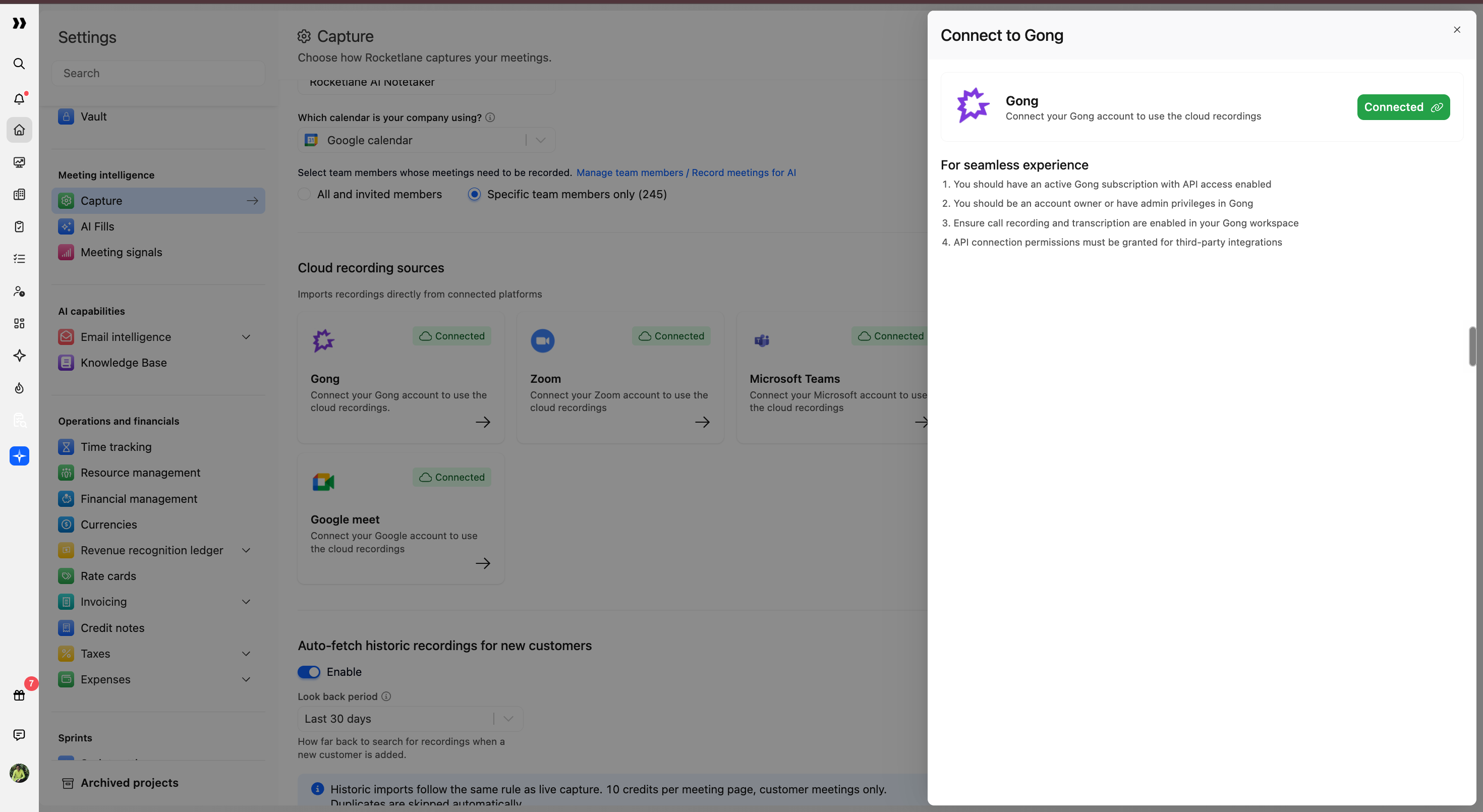Open Rate cards settings

[x=158, y=576]
